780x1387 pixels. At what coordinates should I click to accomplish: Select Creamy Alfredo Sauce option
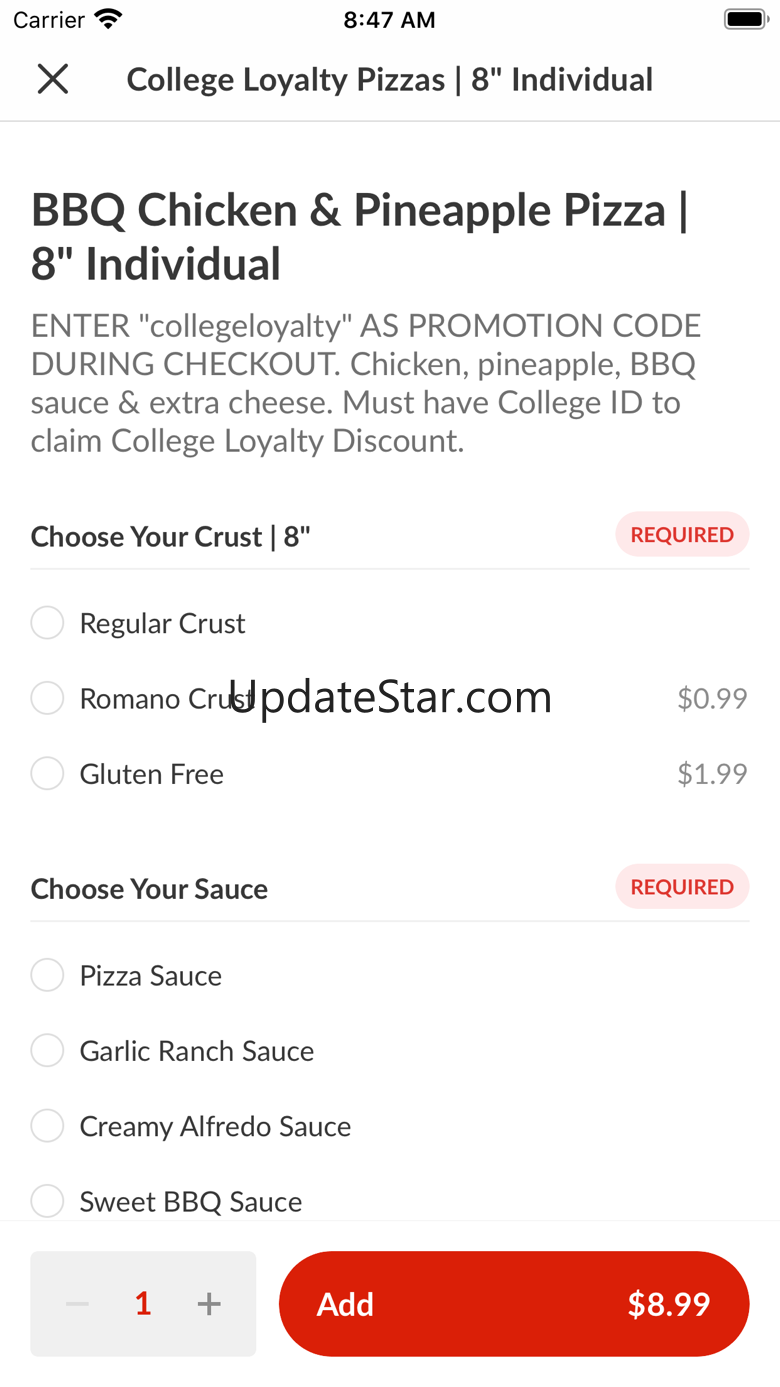[47, 1126]
